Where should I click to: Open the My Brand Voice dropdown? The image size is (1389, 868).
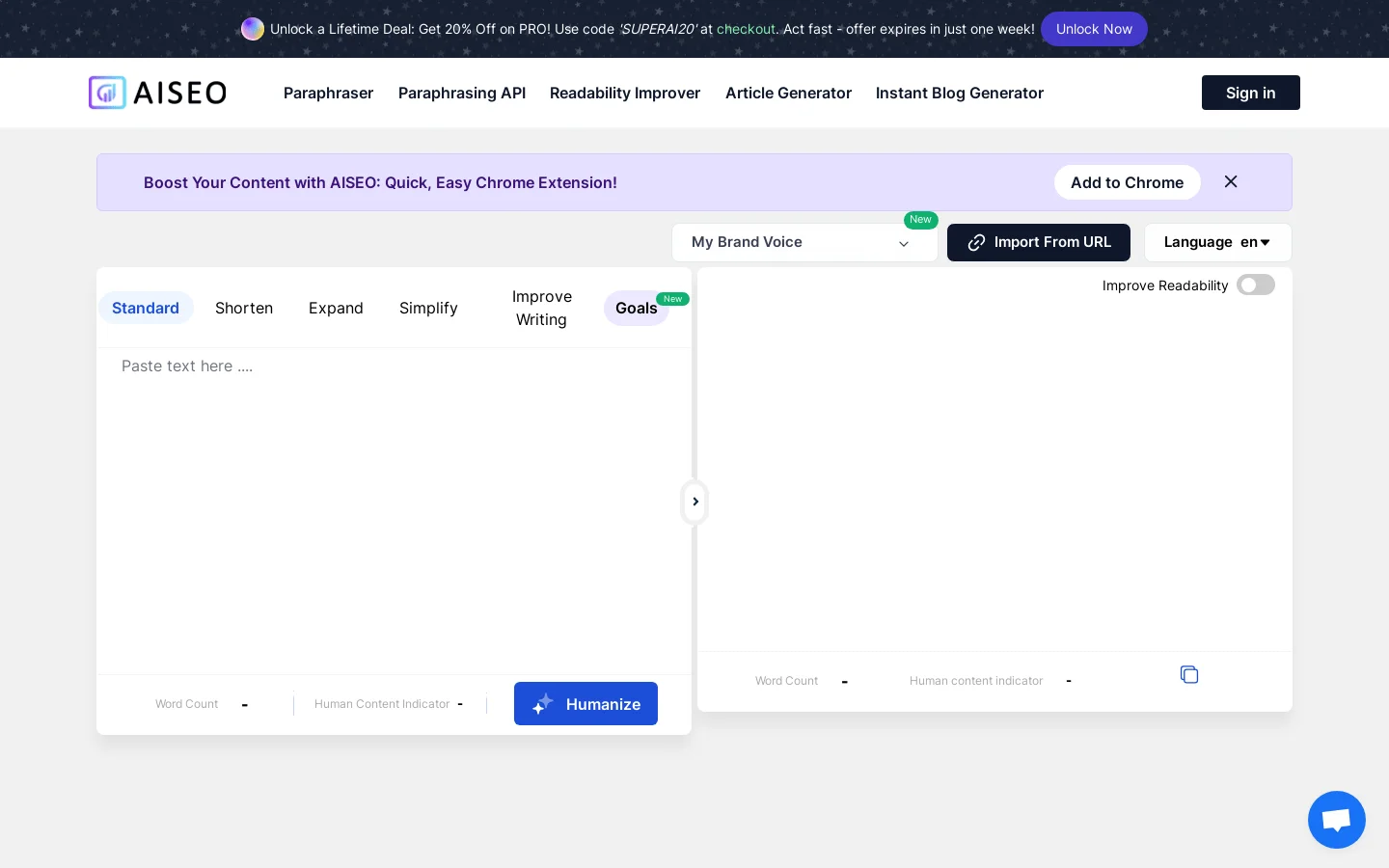(x=803, y=243)
